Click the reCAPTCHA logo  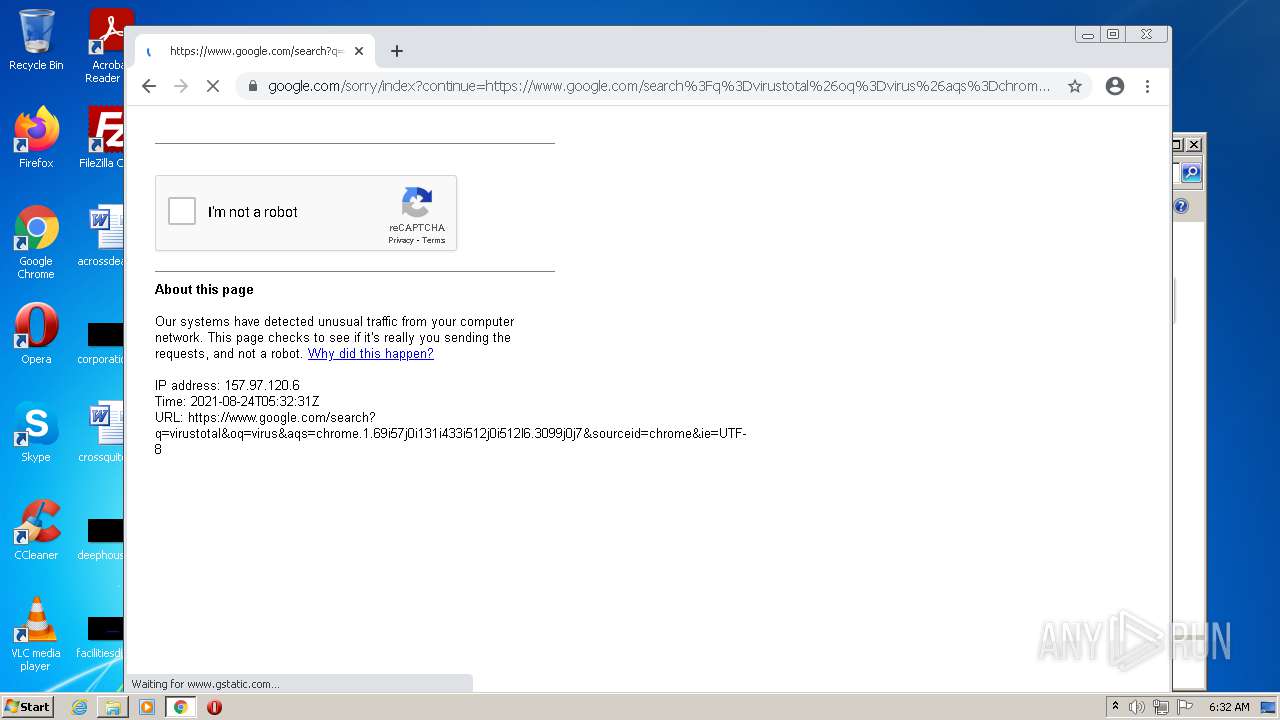point(417,202)
